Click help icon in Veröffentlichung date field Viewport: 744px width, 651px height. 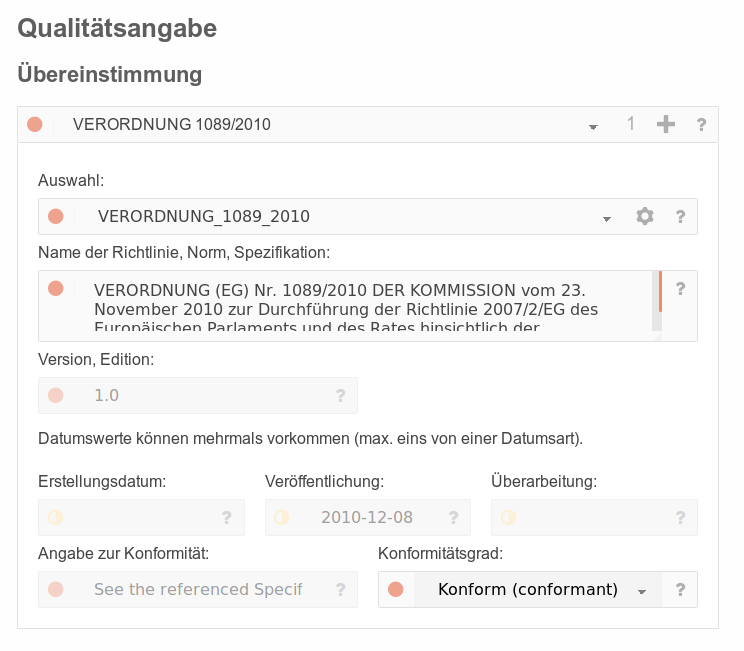[454, 518]
